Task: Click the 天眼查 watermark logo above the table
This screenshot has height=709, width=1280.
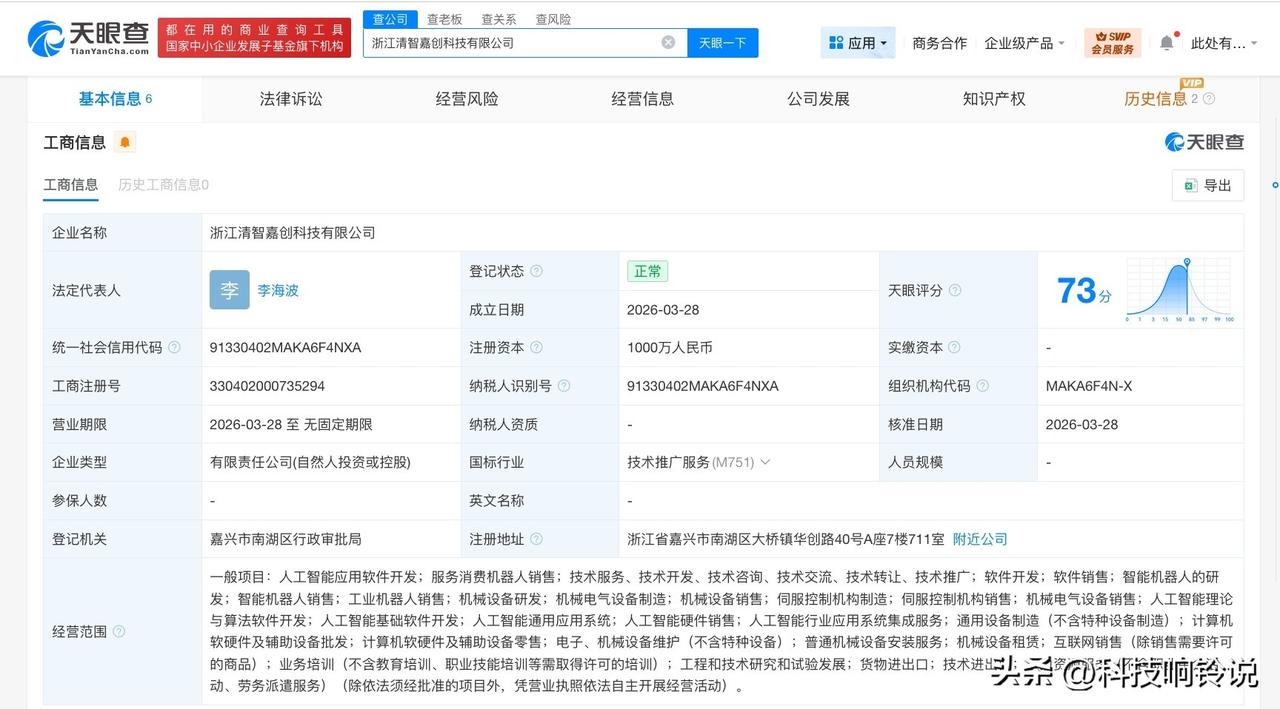Action: coord(1205,142)
